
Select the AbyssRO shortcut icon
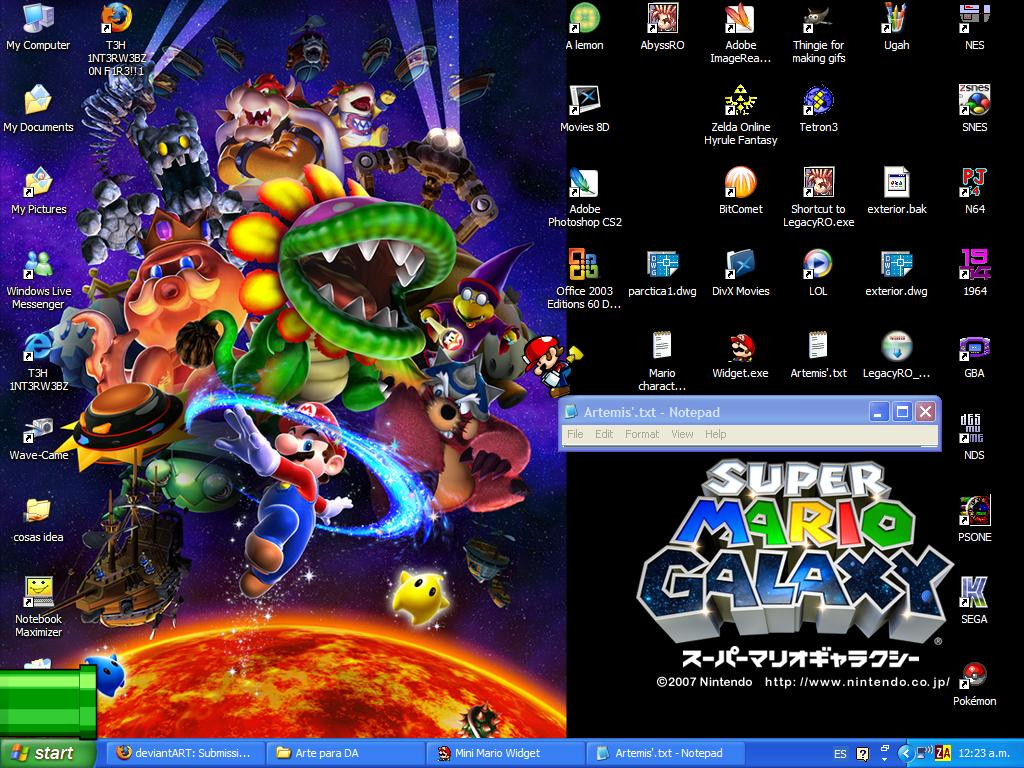tap(662, 20)
